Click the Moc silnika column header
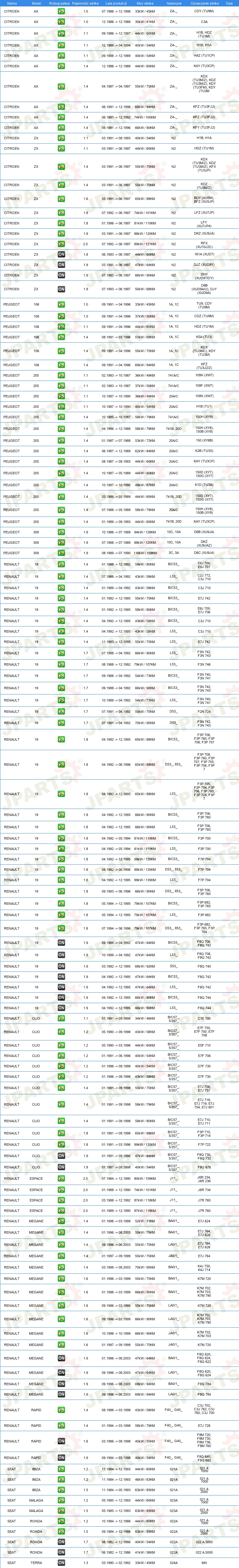Screen dimensions: 239x1568 [x=145, y=3]
